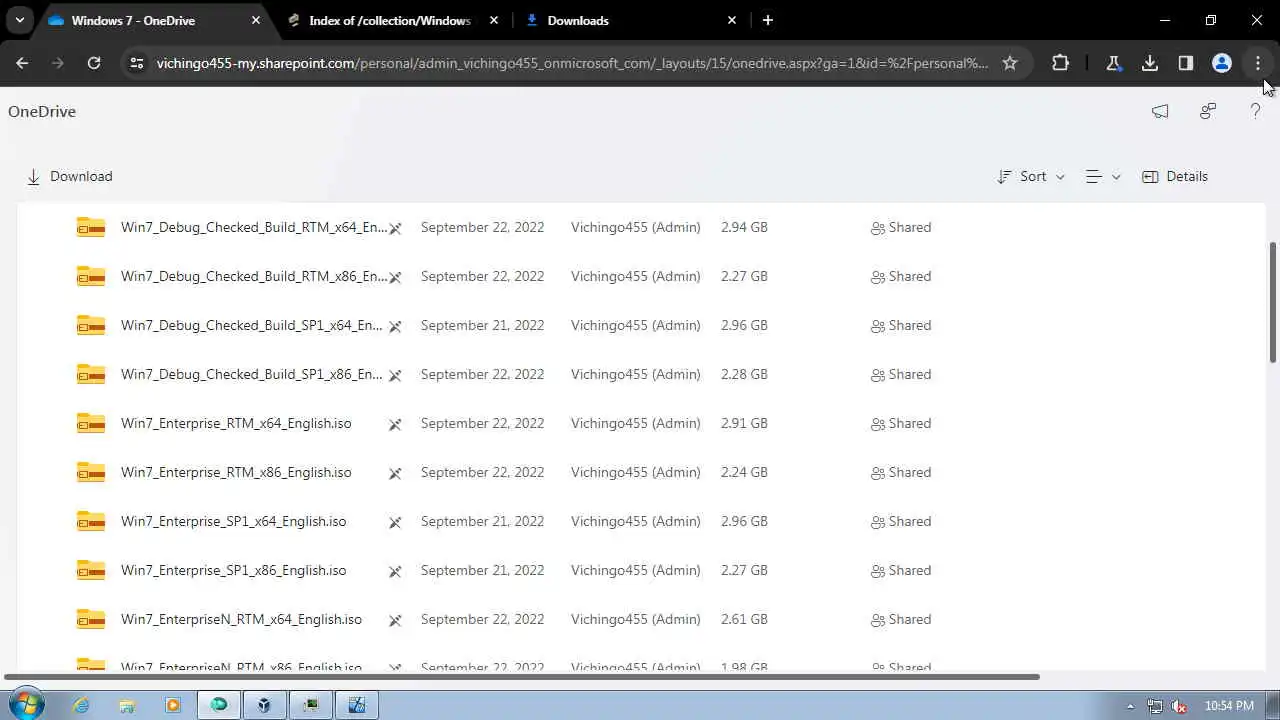The image size is (1280, 720).
Task: Click the network tray icon
Action: 1155,706
